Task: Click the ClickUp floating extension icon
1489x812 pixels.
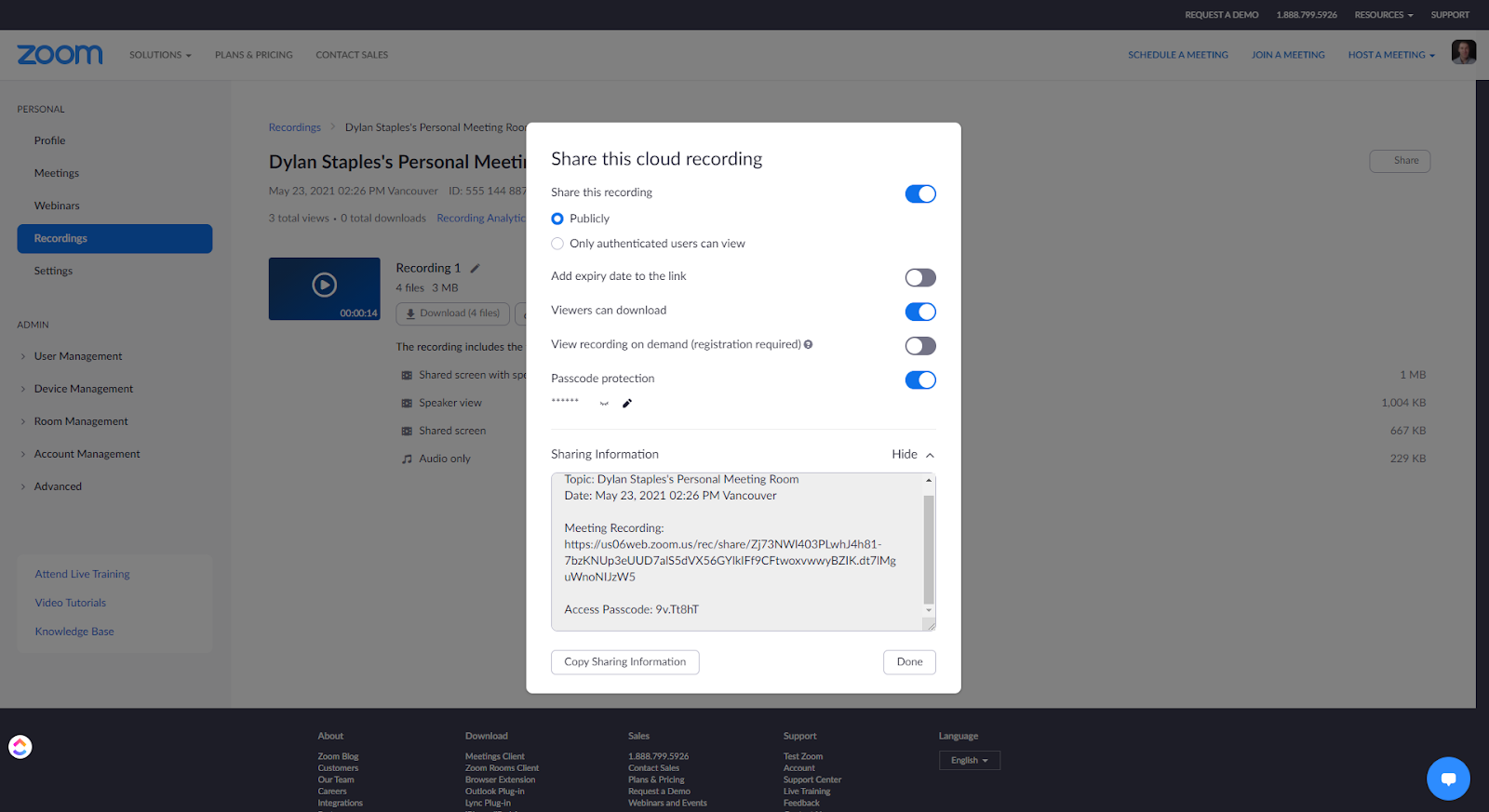Action: pos(20,747)
